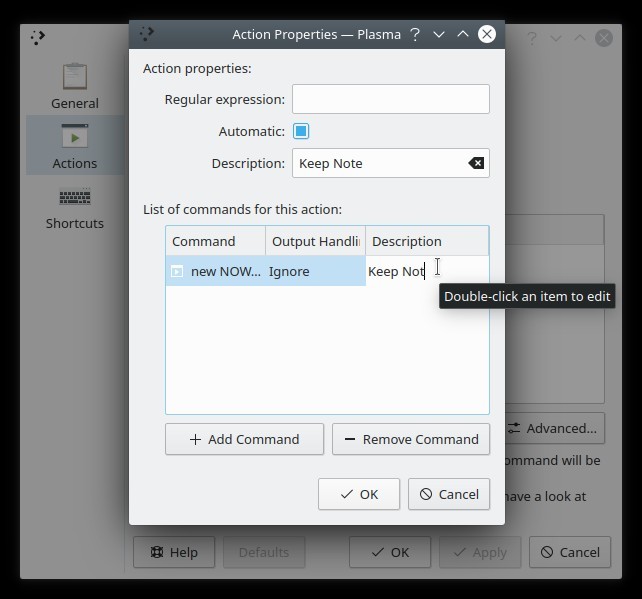Maximize the Action Properties dialog with up chevron
This screenshot has width=642, height=599.
point(463,34)
